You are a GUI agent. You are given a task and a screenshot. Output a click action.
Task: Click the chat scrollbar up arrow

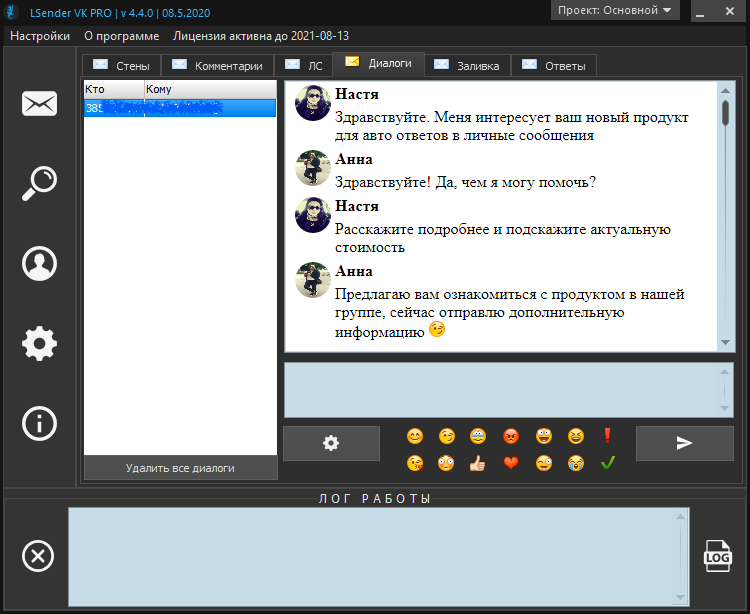click(x=726, y=90)
